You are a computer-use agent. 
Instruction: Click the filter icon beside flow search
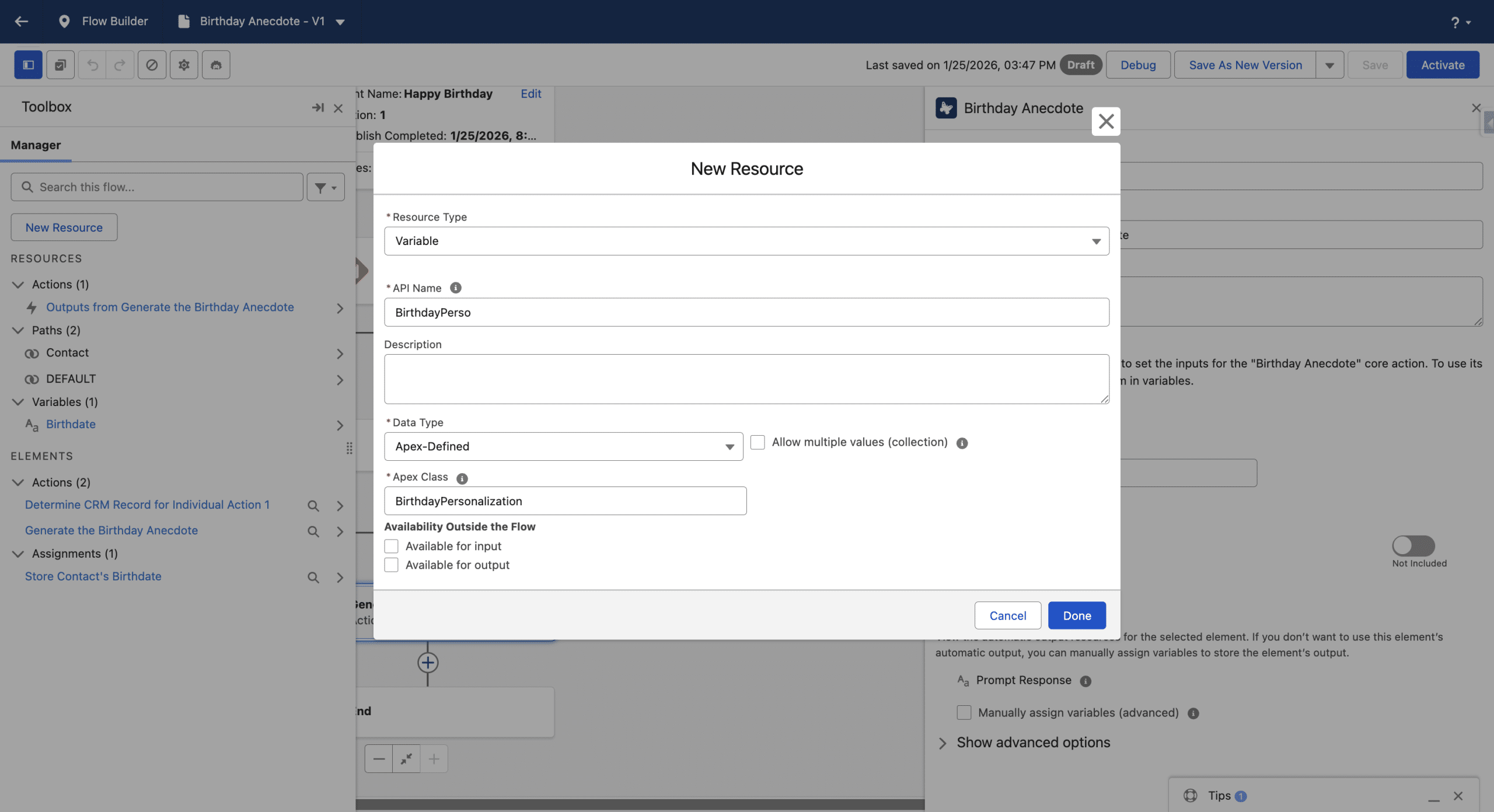pos(326,187)
